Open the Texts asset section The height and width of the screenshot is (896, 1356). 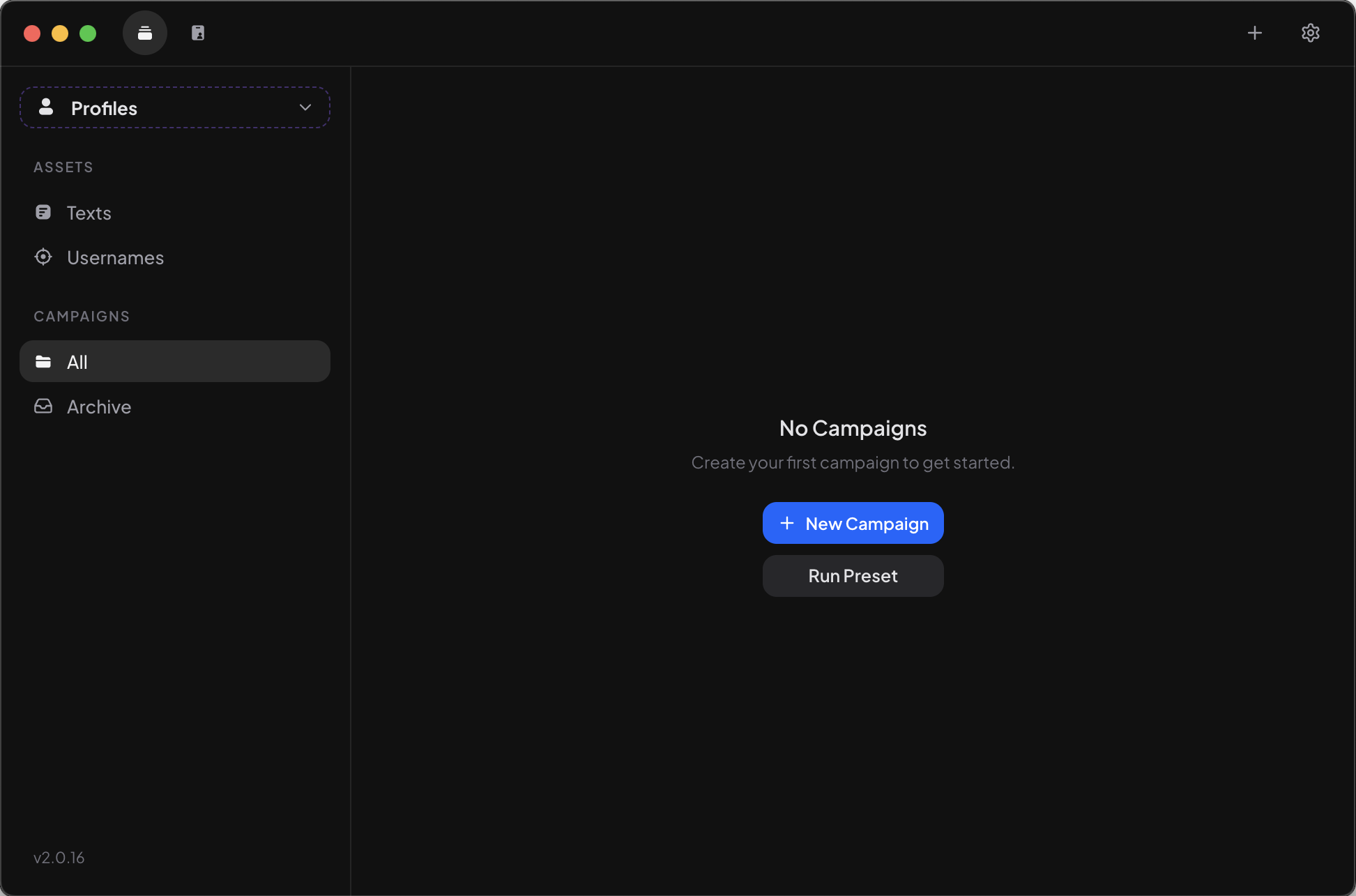point(175,213)
